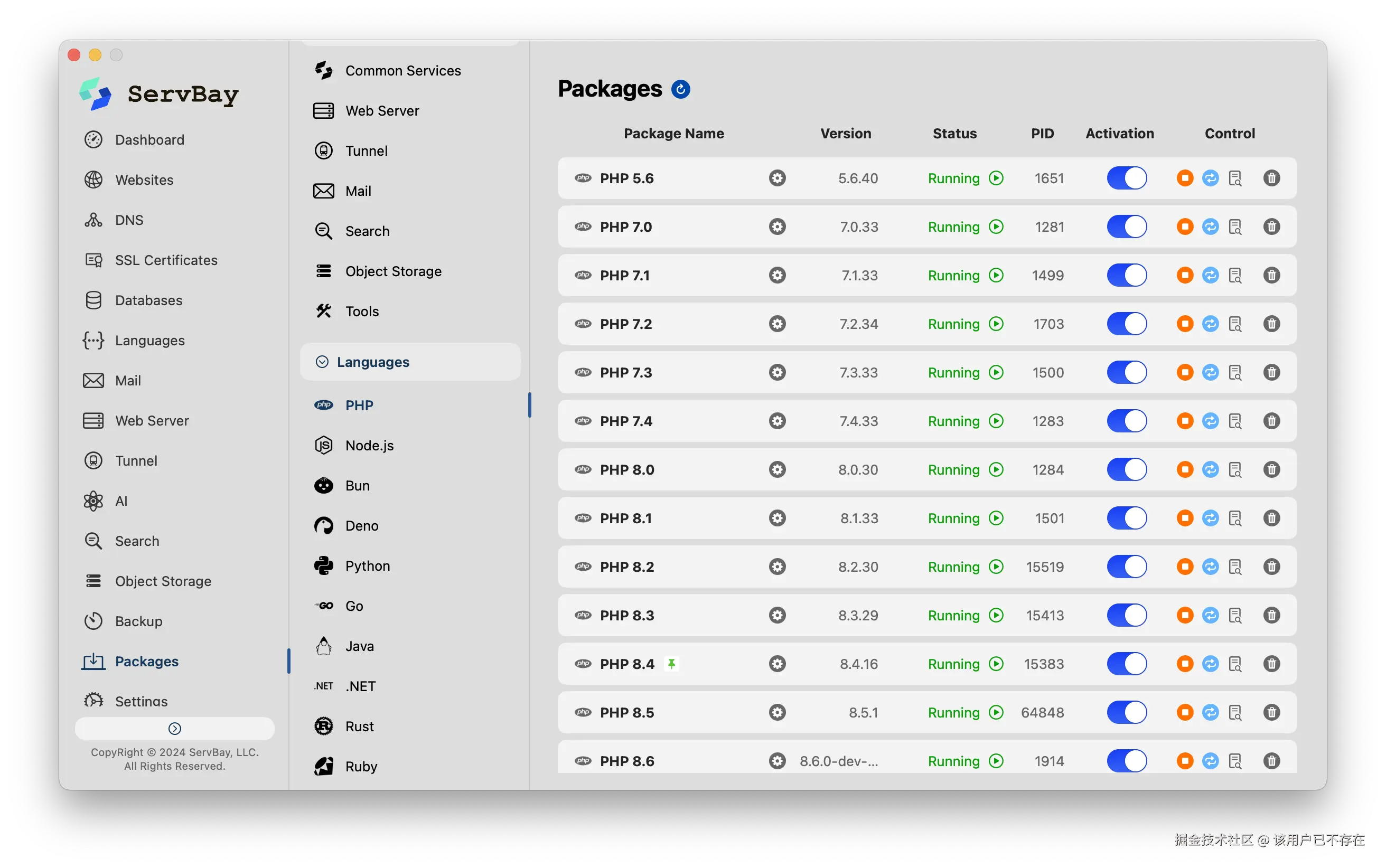
Task: Open PHP 7.4 settings gear
Action: pos(777,421)
